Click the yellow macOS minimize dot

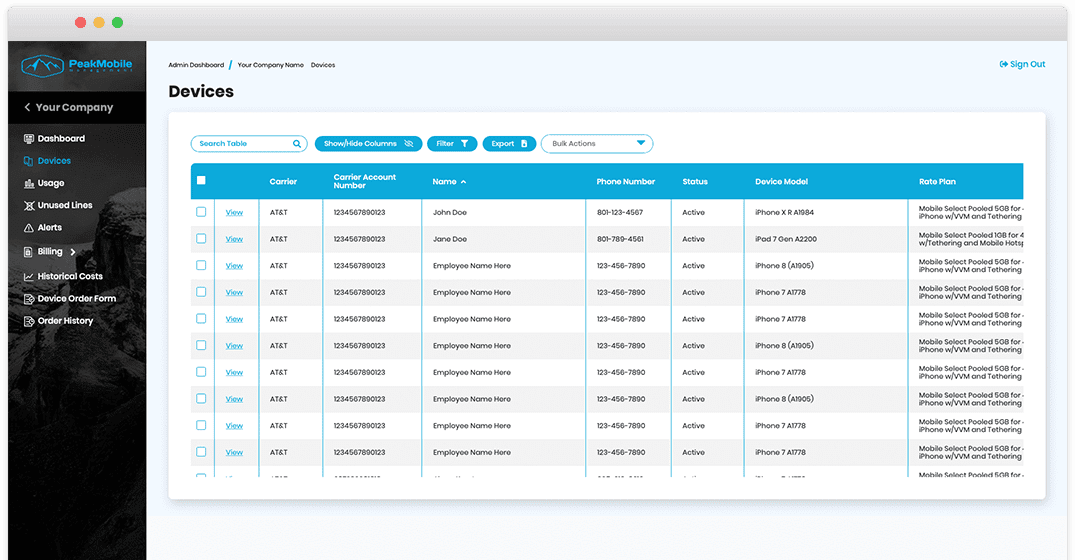99,23
